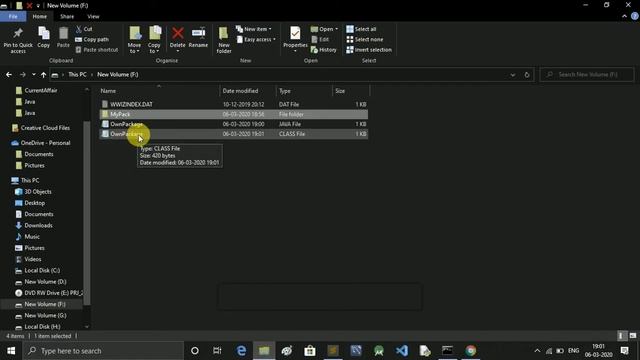Image resolution: width=640 pixels, height=360 pixels.
Task: Go up one folder level
Action: pyautogui.click(x=43, y=75)
